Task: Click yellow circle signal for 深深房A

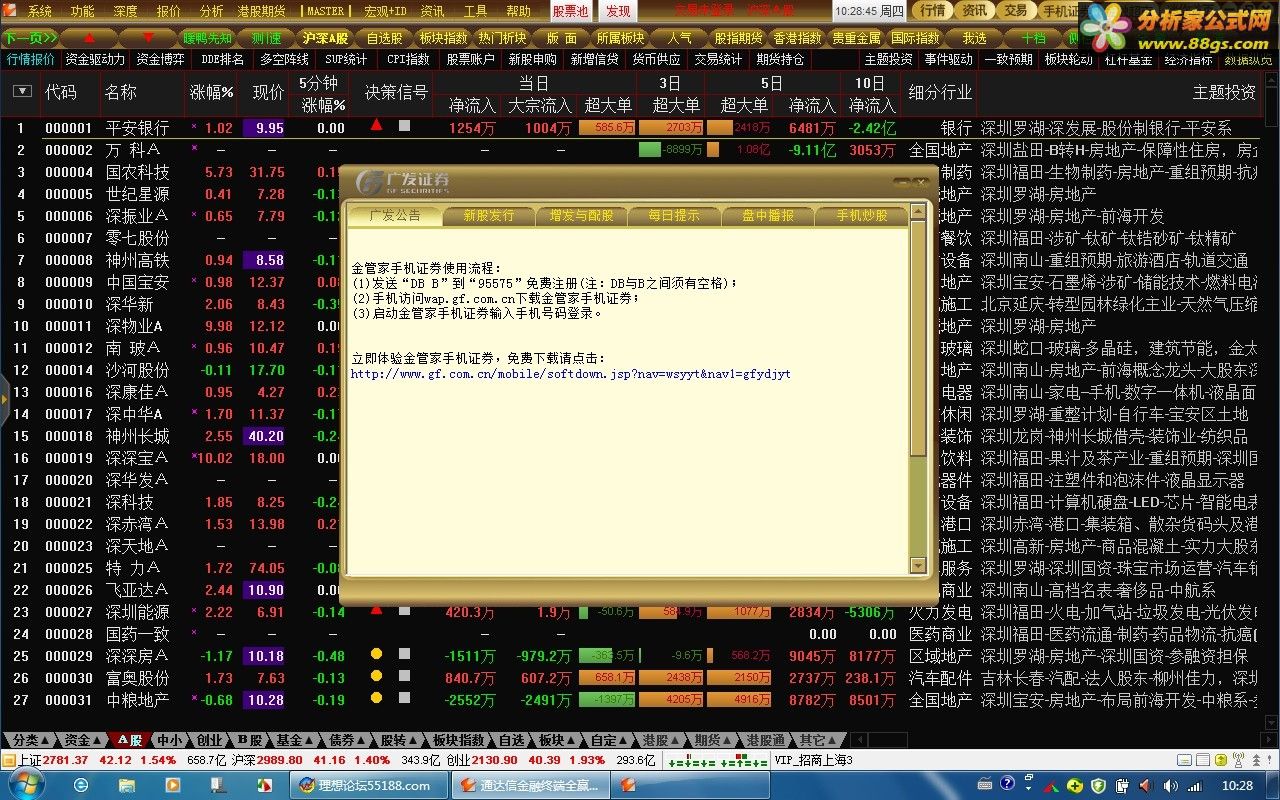Action: [376, 654]
